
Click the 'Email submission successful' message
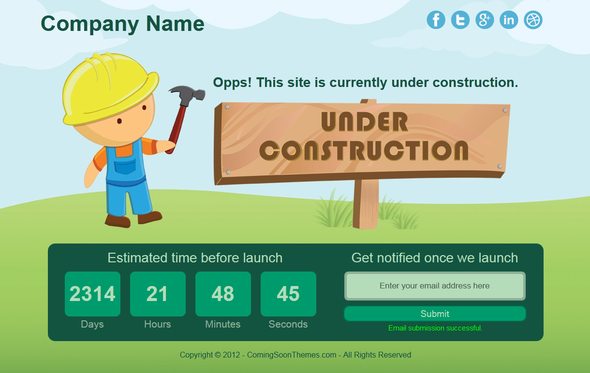coord(435,328)
